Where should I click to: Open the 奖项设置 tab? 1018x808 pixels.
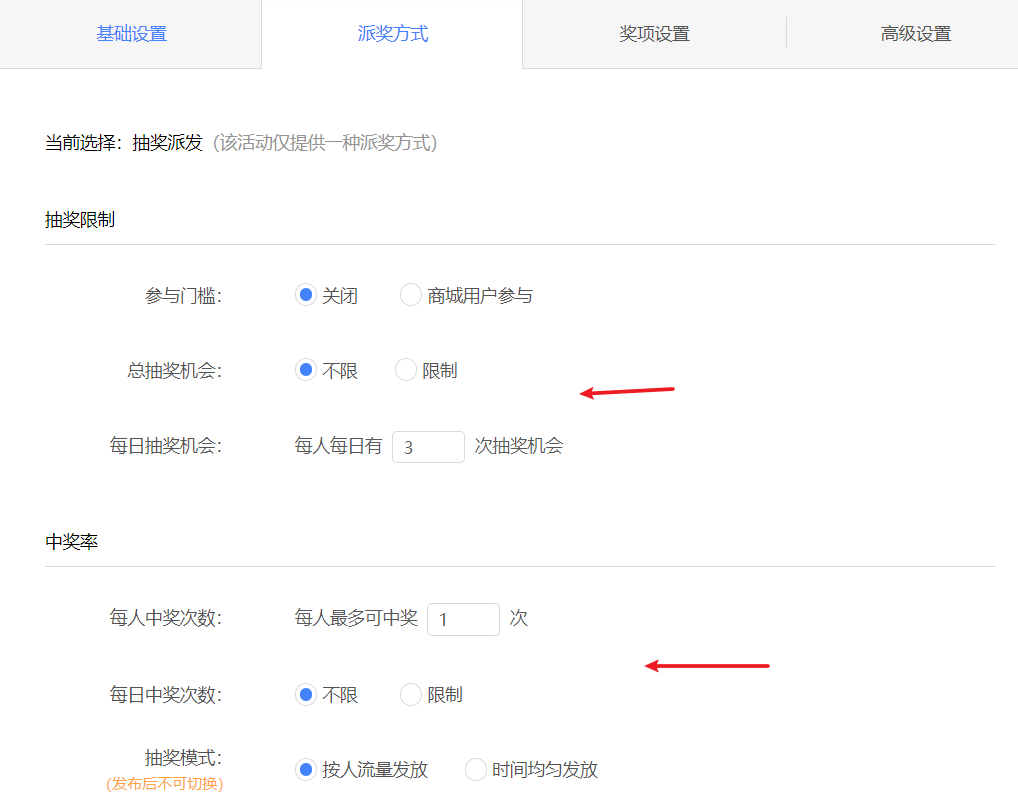click(x=653, y=33)
